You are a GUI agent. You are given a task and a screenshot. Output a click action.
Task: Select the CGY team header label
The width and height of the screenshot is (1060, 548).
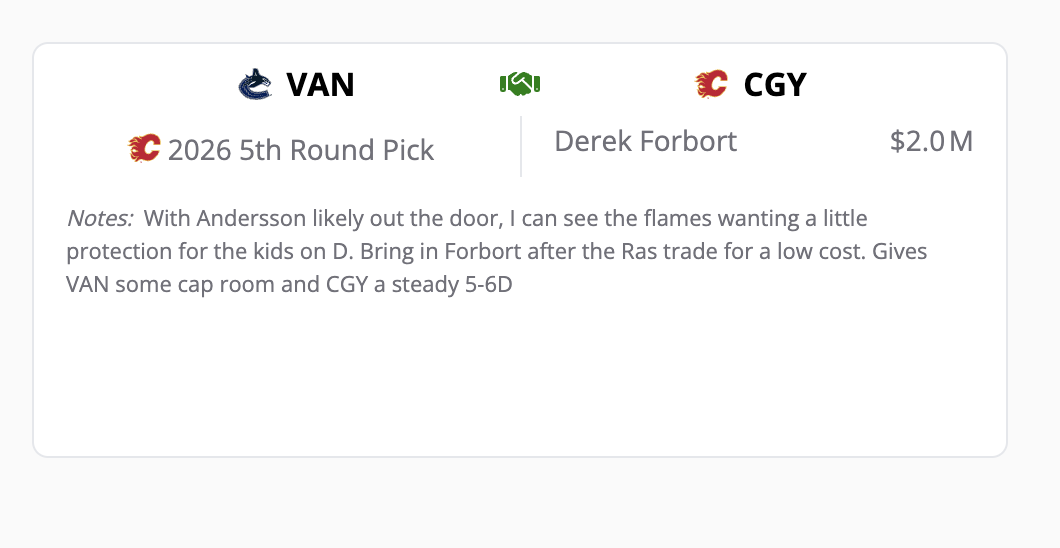tap(775, 85)
